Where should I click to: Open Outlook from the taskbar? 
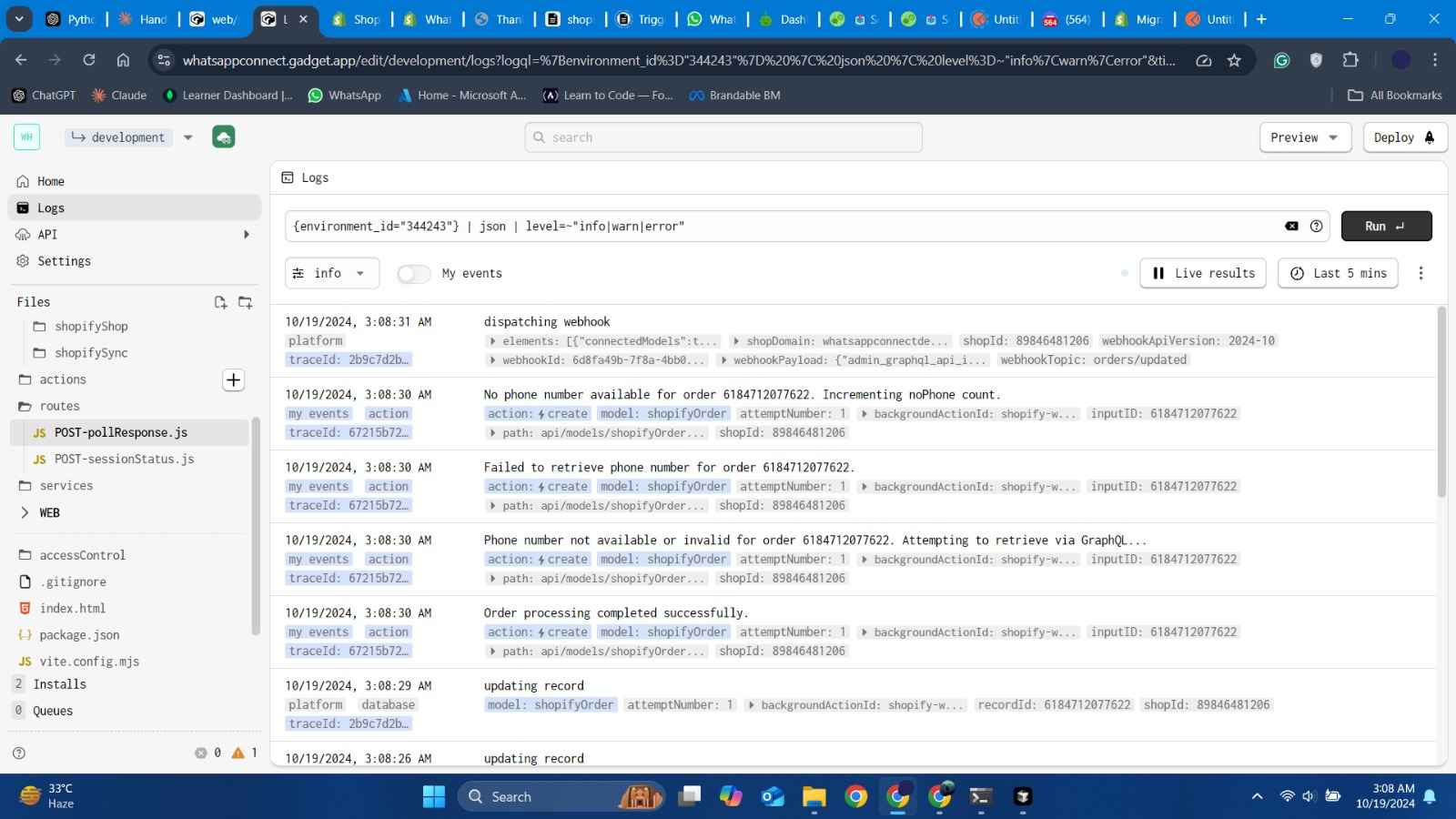pyautogui.click(x=773, y=796)
